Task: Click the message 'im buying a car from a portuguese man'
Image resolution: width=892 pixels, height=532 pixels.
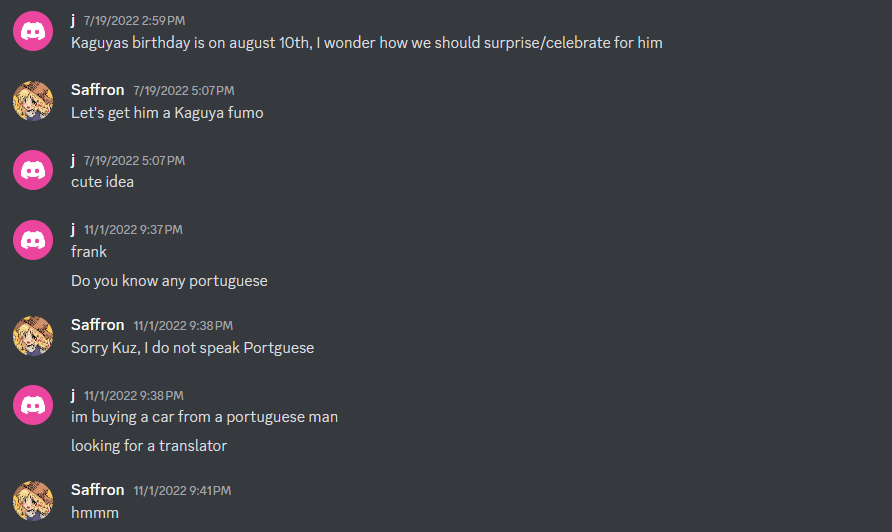Action: 204,417
